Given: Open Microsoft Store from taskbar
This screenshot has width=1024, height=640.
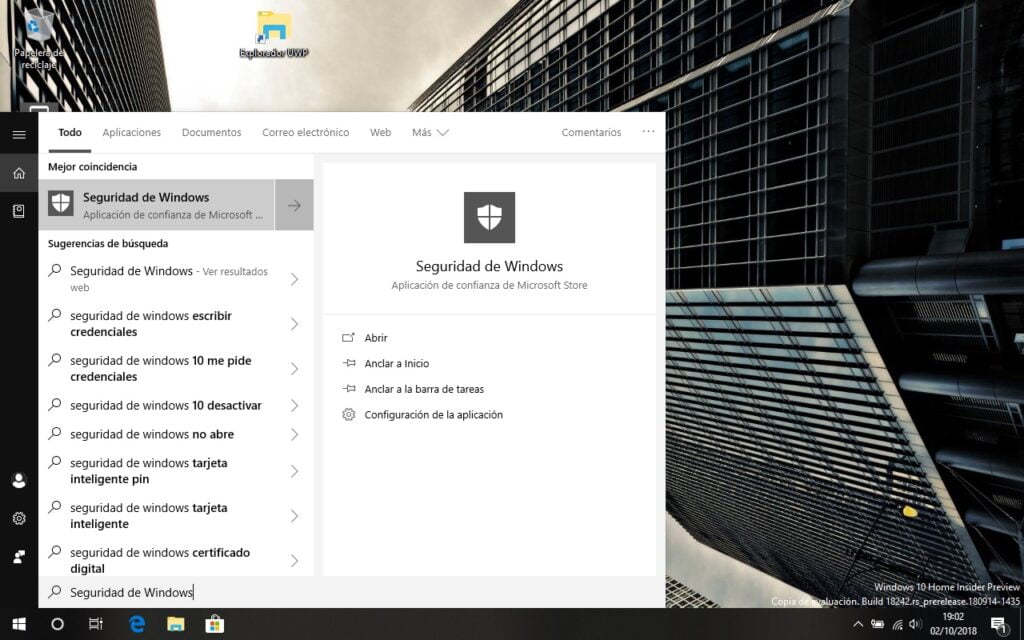Looking at the screenshot, I should pos(214,624).
